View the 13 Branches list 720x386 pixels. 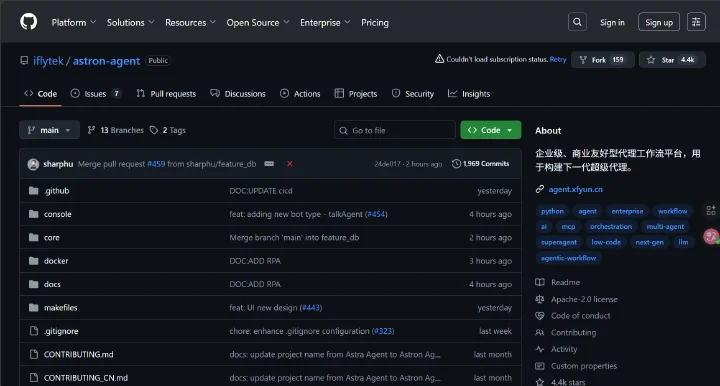pos(115,130)
